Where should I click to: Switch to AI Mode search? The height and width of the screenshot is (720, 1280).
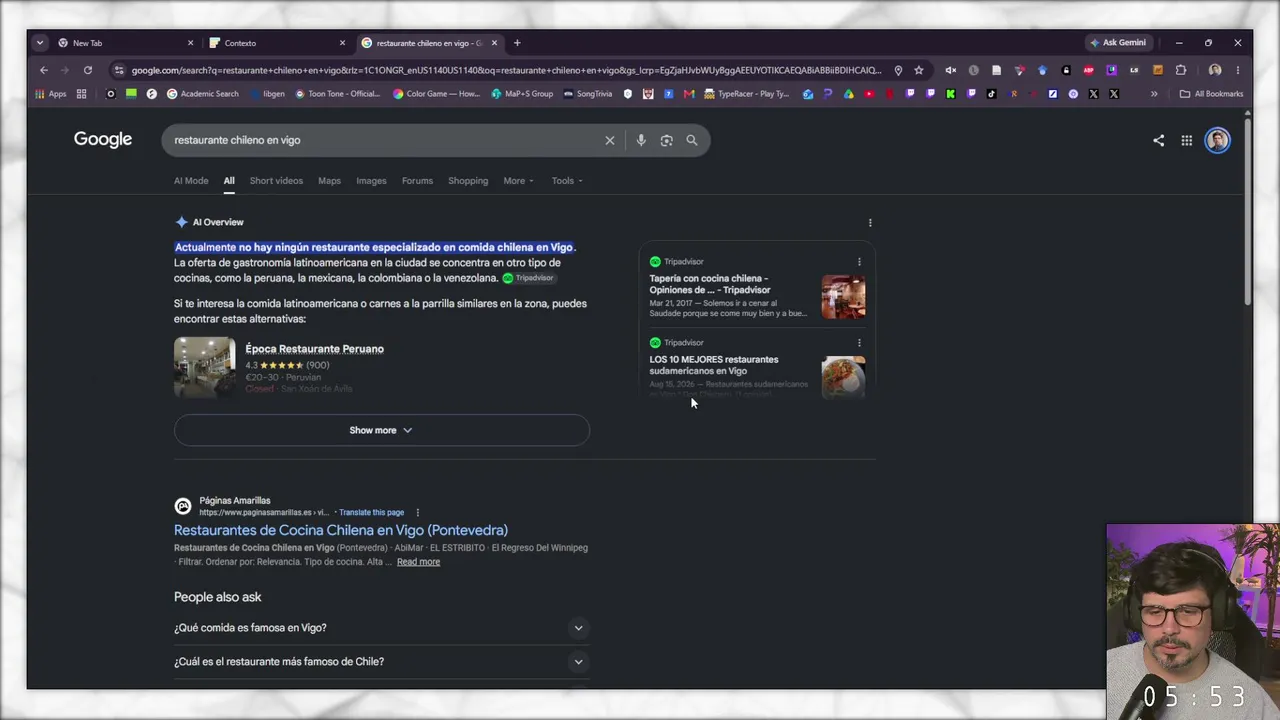pos(191,181)
